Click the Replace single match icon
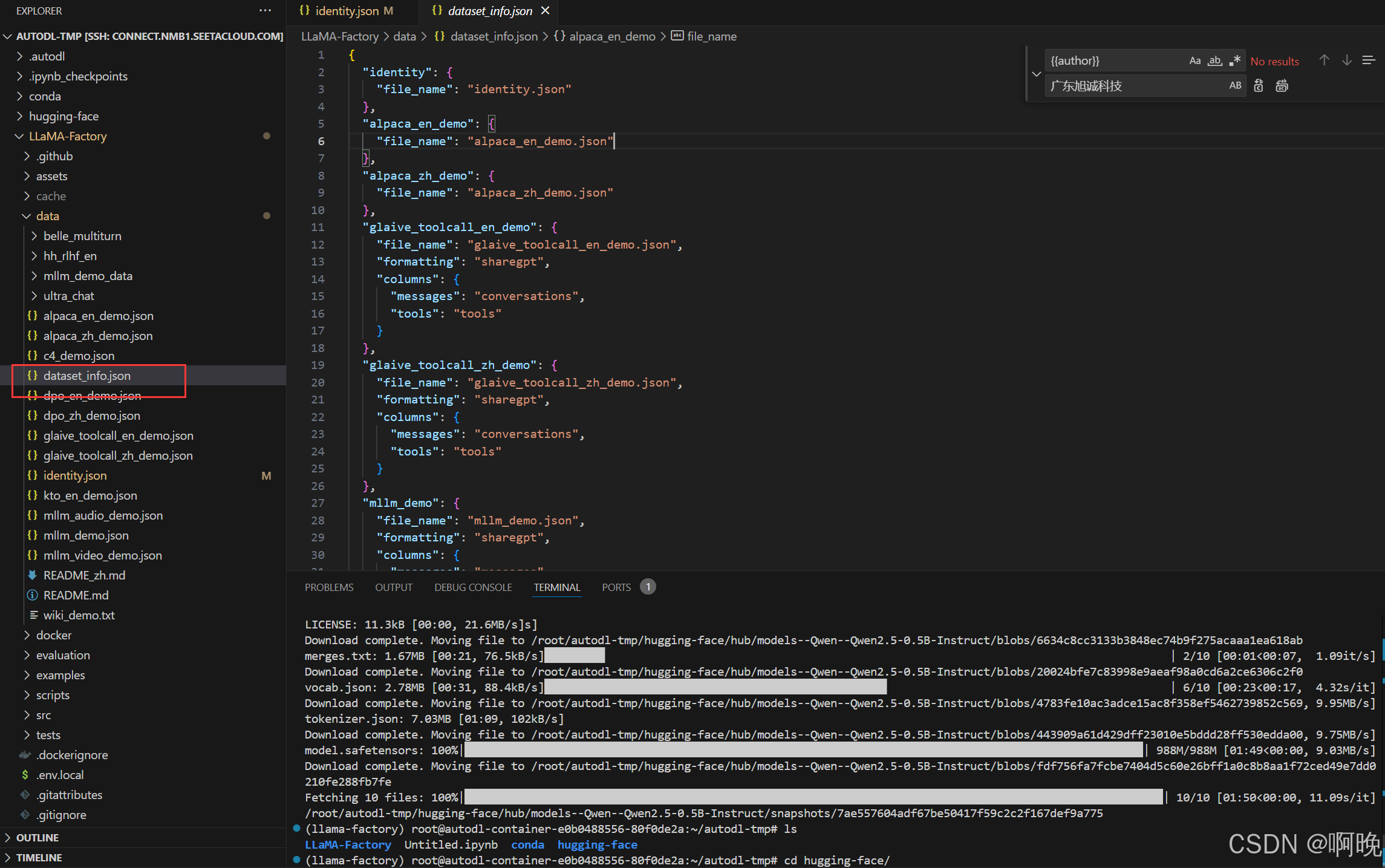Viewport: 1385px width, 868px height. click(x=1259, y=86)
